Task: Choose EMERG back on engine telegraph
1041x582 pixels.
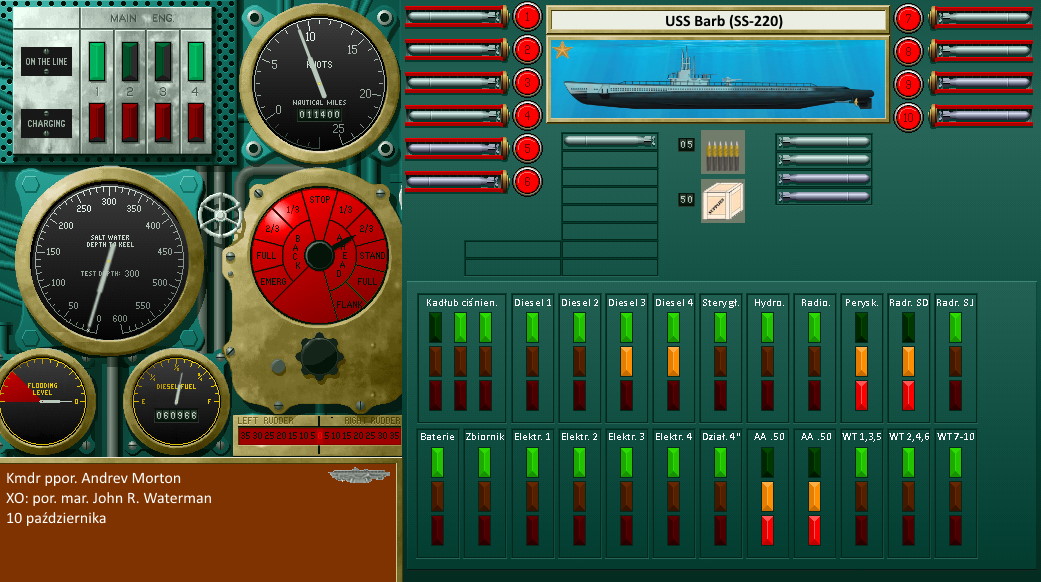Action: 270,284
